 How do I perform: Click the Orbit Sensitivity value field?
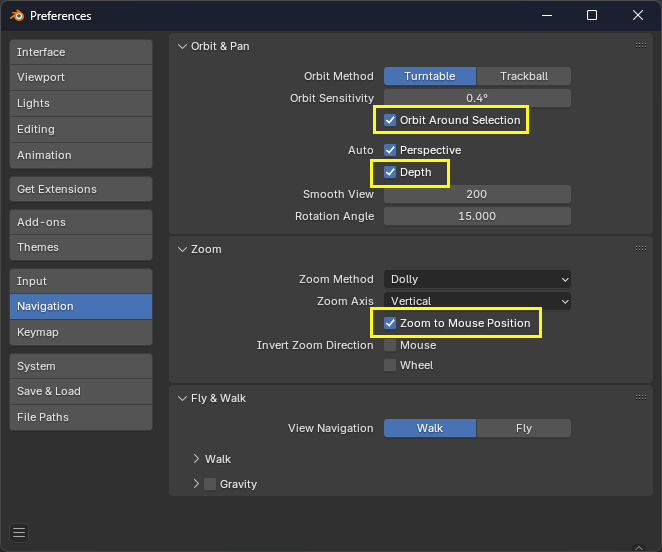click(477, 98)
